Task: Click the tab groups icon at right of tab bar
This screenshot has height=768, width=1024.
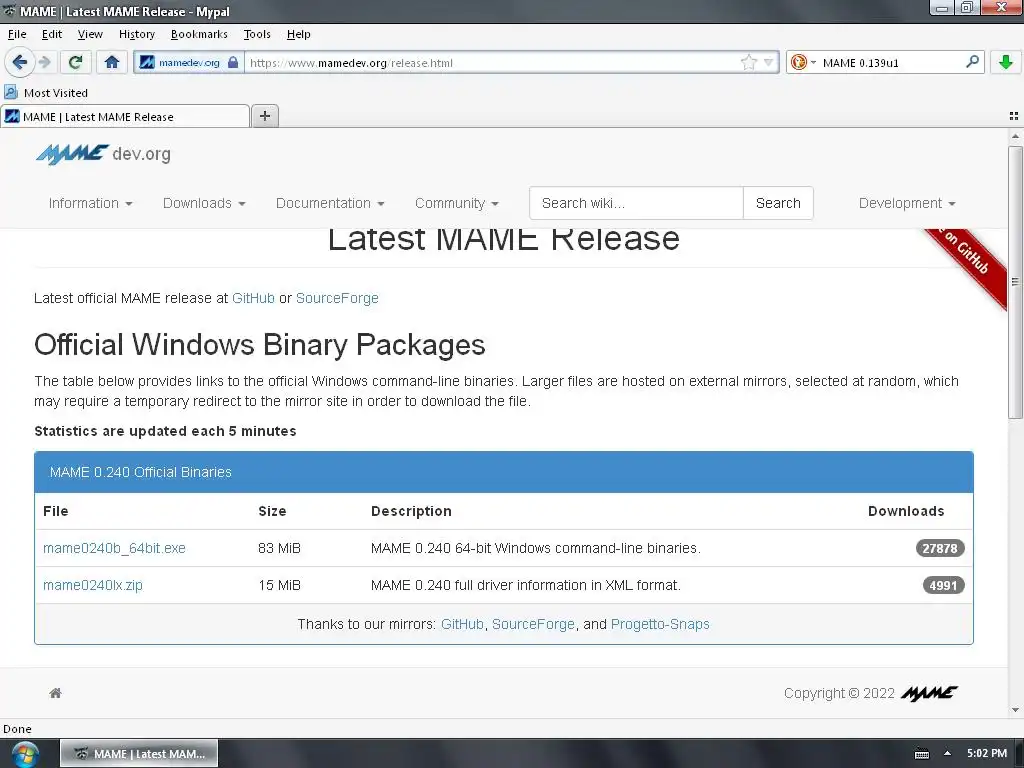Action: click(1014, 116)
